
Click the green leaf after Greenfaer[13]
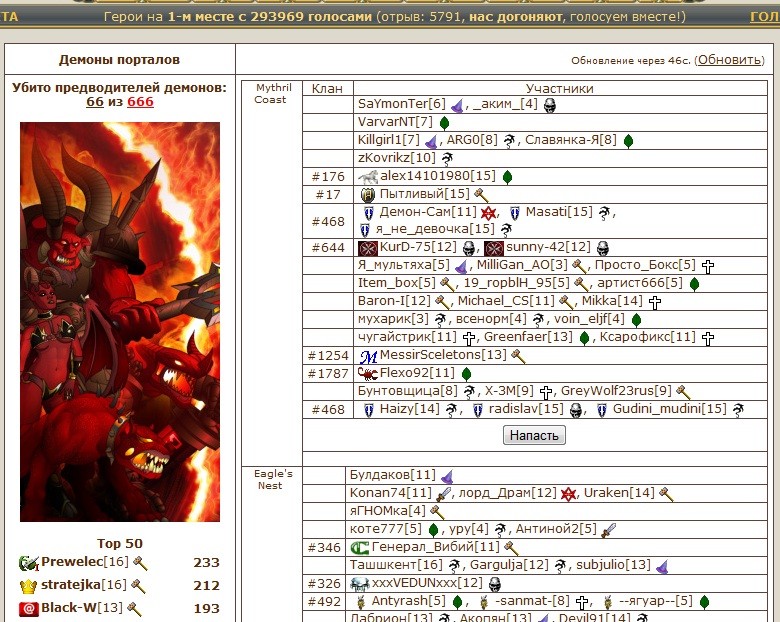(x=585, y=338)
